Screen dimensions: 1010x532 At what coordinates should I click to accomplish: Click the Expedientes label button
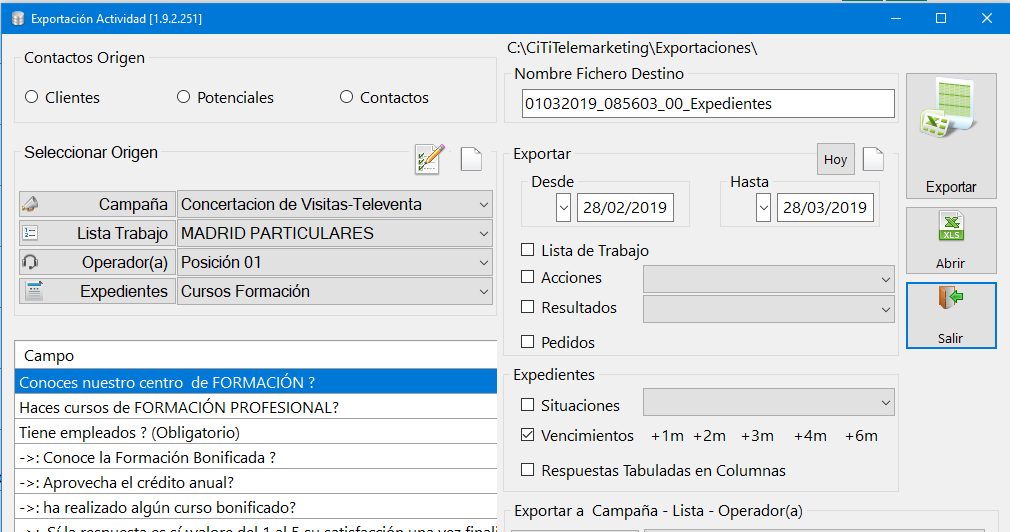(97, 291)
